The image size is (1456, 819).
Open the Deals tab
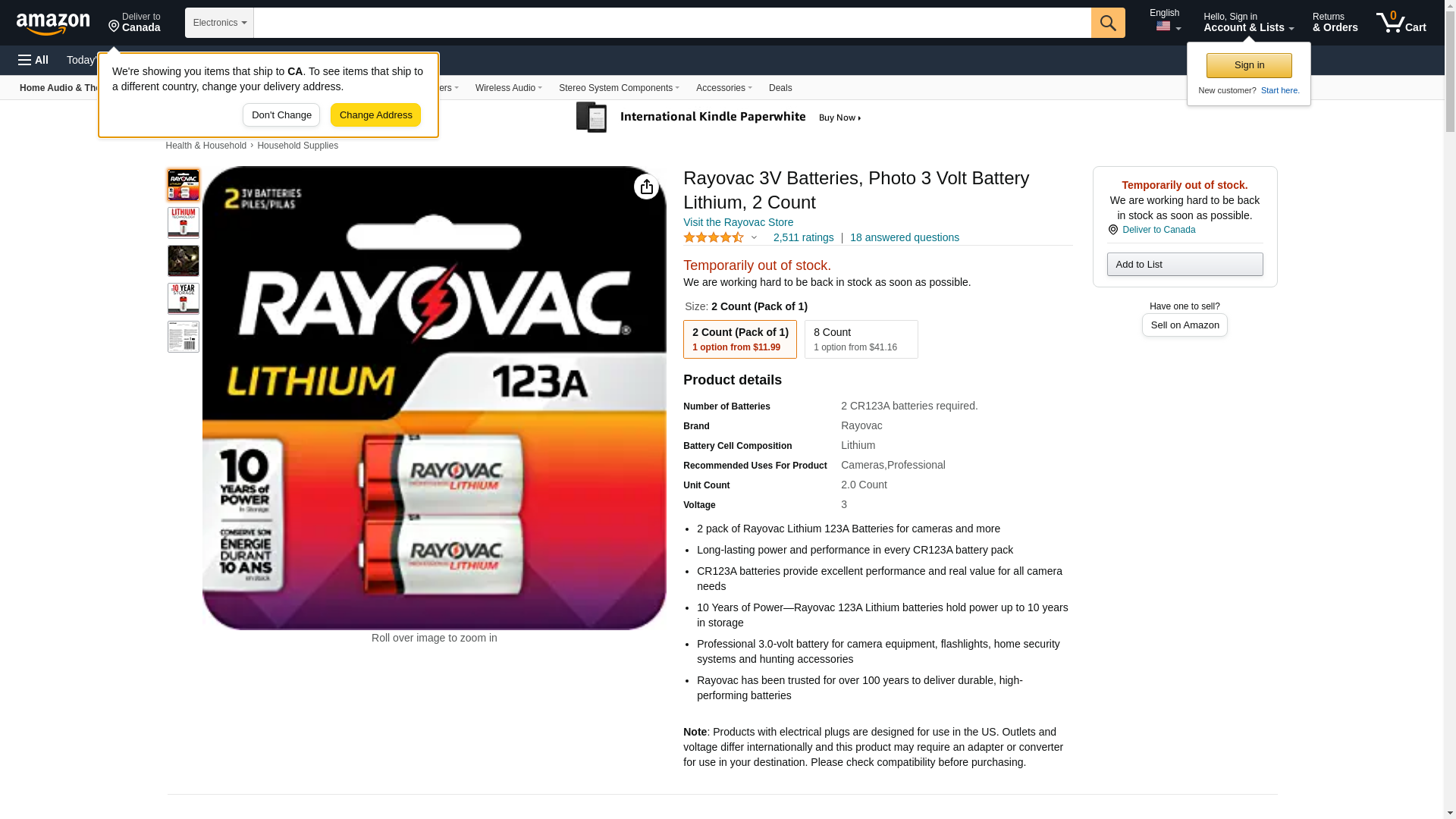tap(780, 88)
